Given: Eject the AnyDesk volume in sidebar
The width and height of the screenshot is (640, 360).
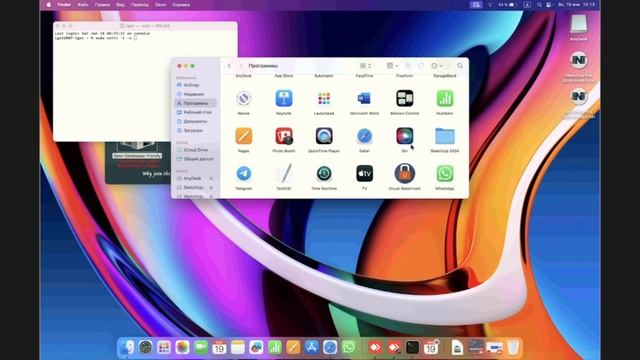Looking at the screenshot, I should click(211, 178).
